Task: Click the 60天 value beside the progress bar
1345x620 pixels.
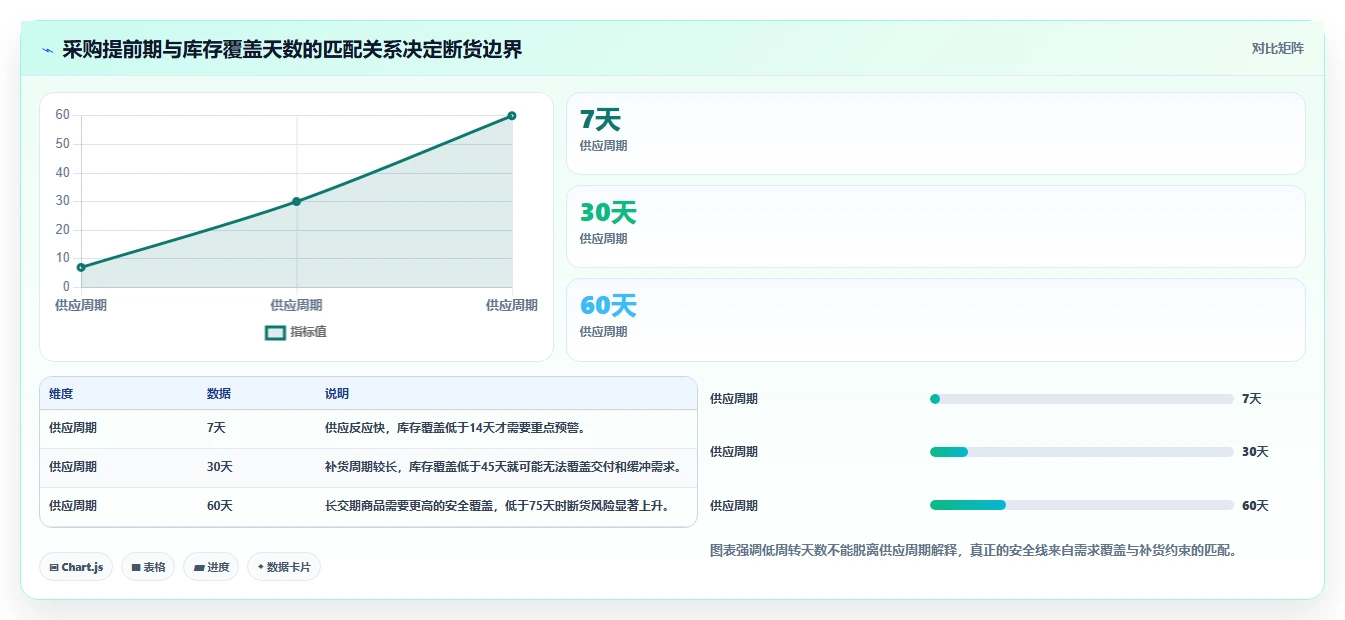Action: [1255, 506]
